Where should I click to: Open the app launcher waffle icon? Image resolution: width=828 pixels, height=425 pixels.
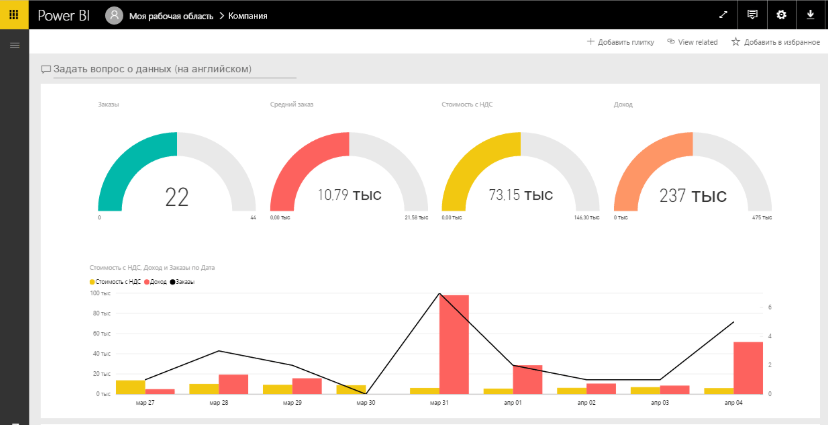[14, 15]
